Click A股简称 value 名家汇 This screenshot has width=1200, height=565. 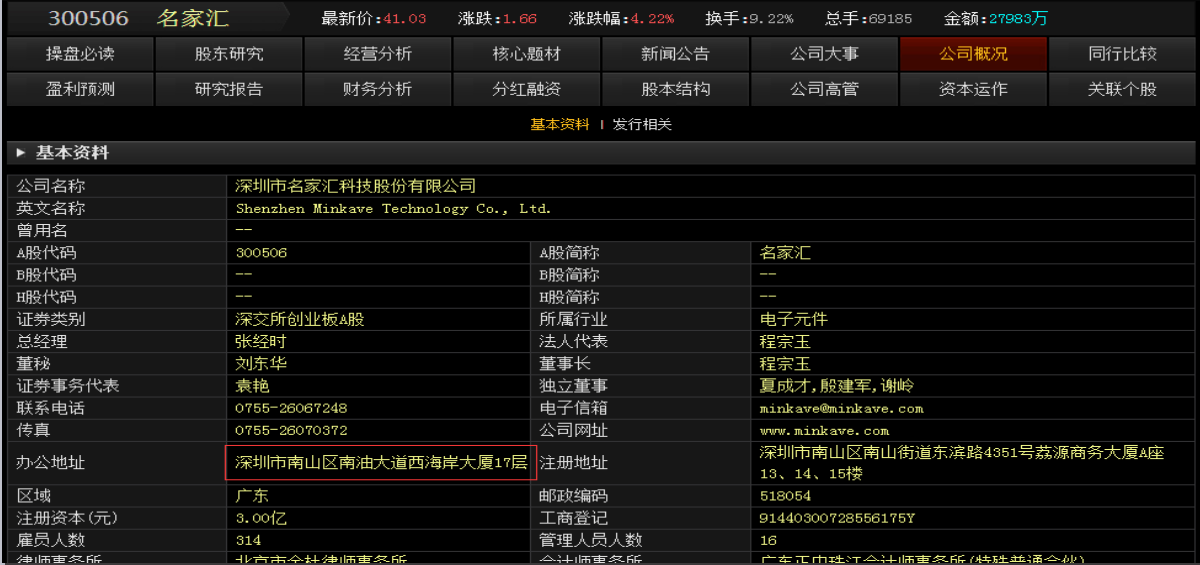pos(785,253)
